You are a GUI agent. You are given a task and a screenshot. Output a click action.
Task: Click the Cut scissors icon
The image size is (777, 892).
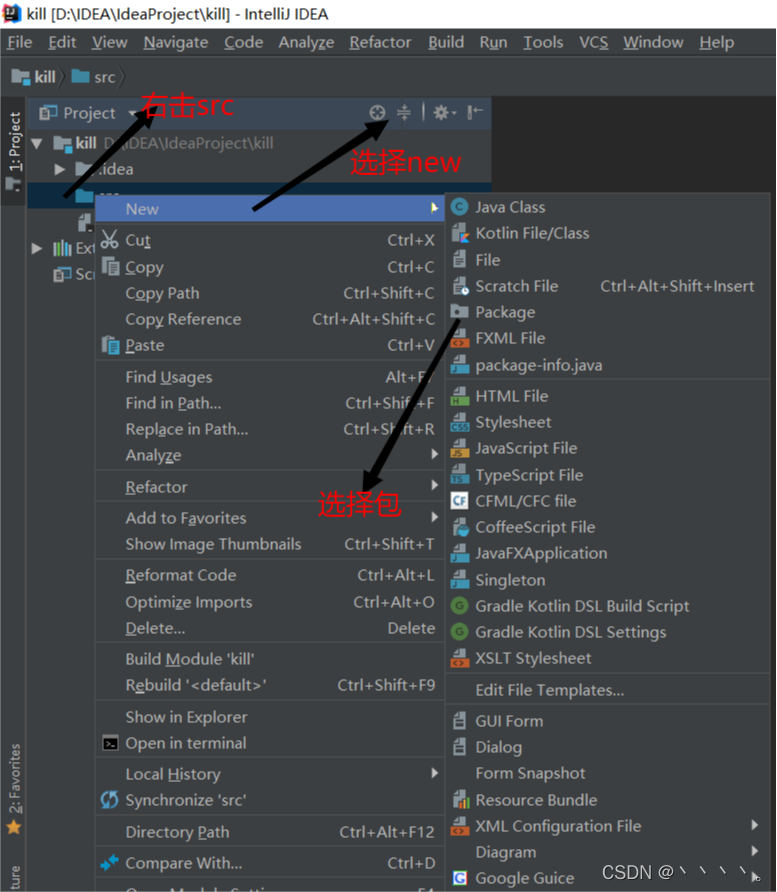click(109, 239)
